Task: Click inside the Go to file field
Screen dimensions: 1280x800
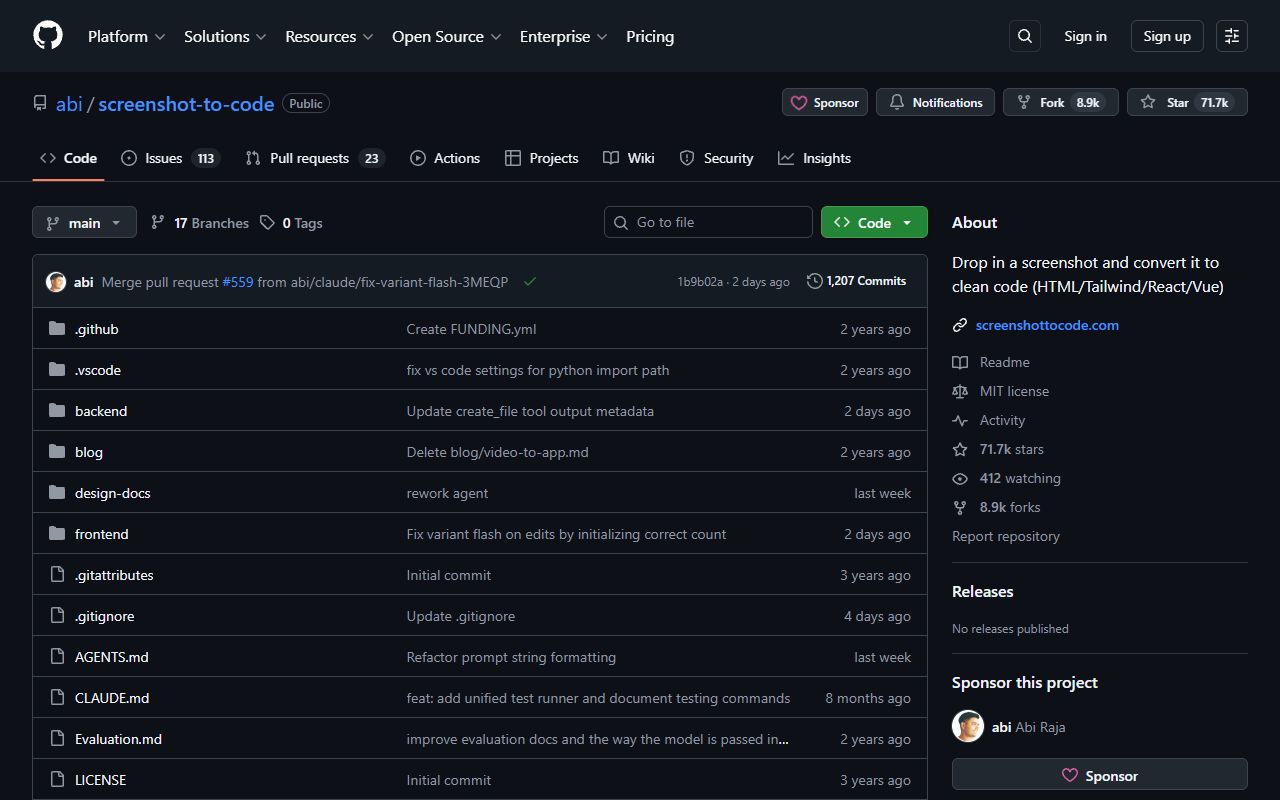Action: 708,221
